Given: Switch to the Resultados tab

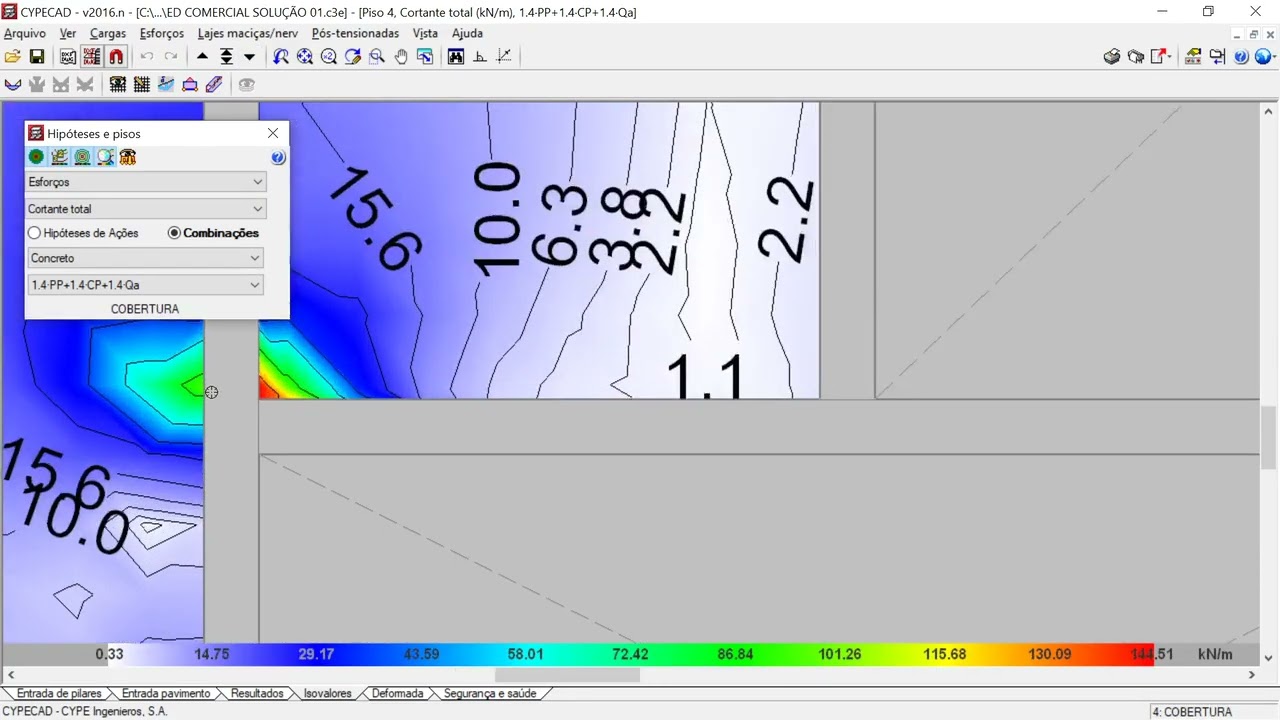Looking at the screenshot, I should point(257,693).
